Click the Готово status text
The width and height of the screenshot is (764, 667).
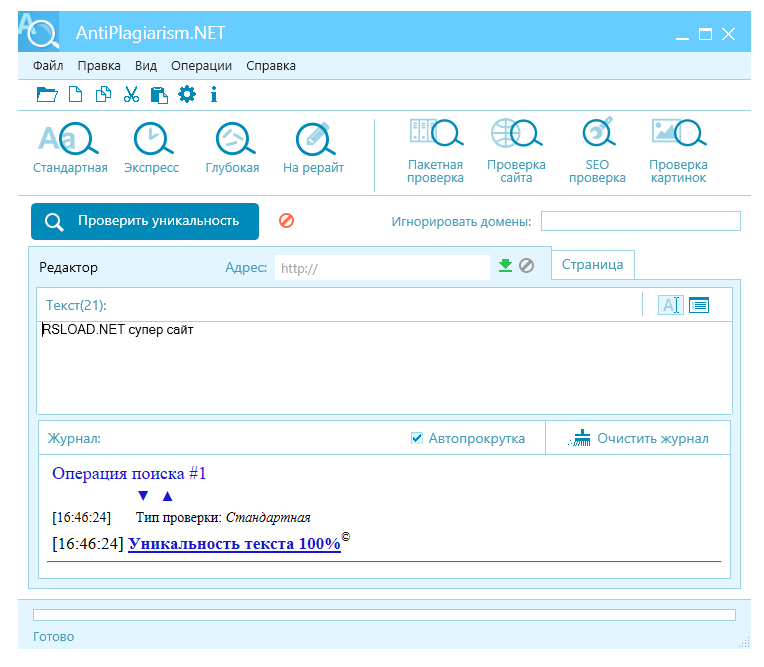coord(54,637)
